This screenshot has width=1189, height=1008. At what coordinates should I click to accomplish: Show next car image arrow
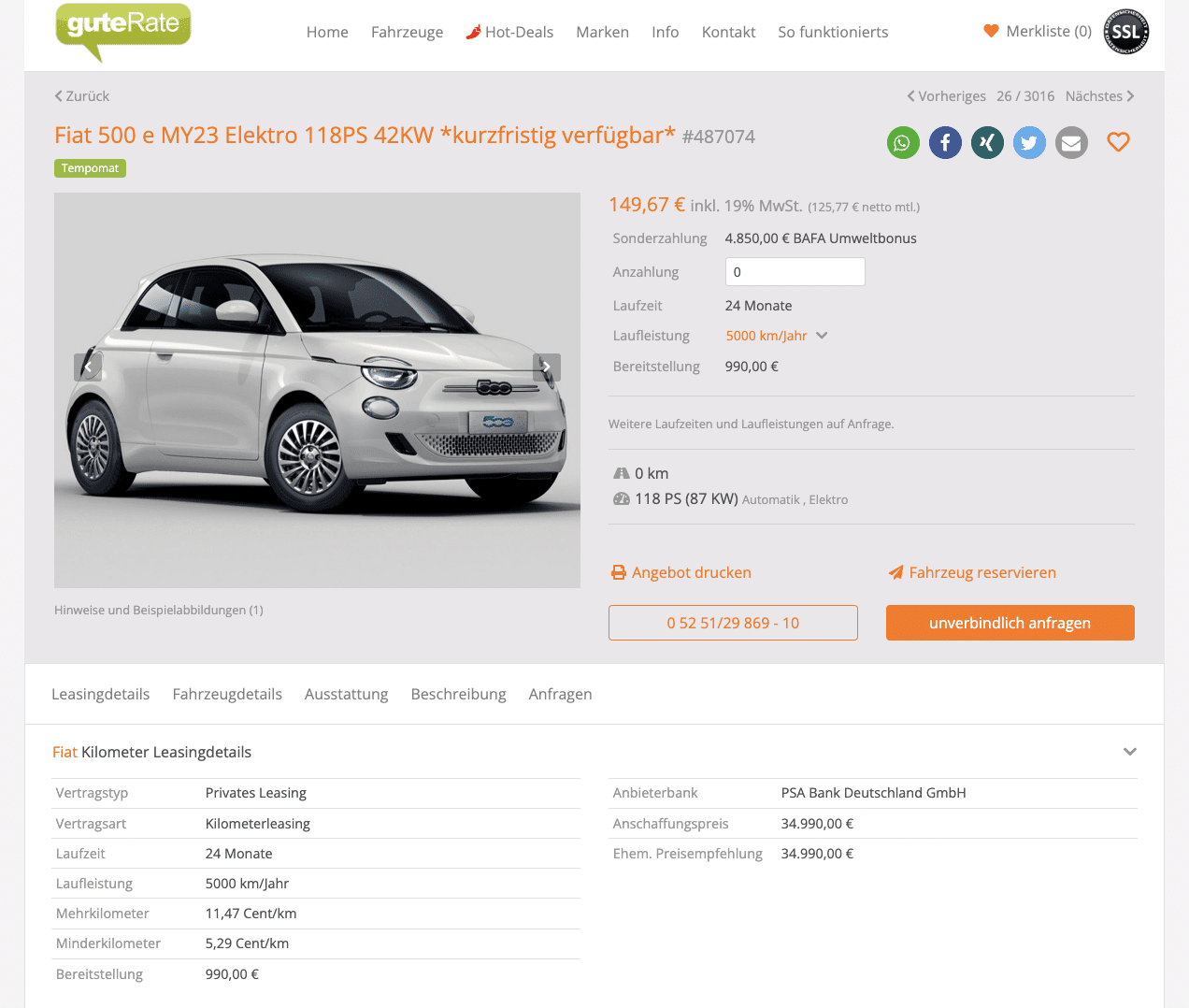547,367
